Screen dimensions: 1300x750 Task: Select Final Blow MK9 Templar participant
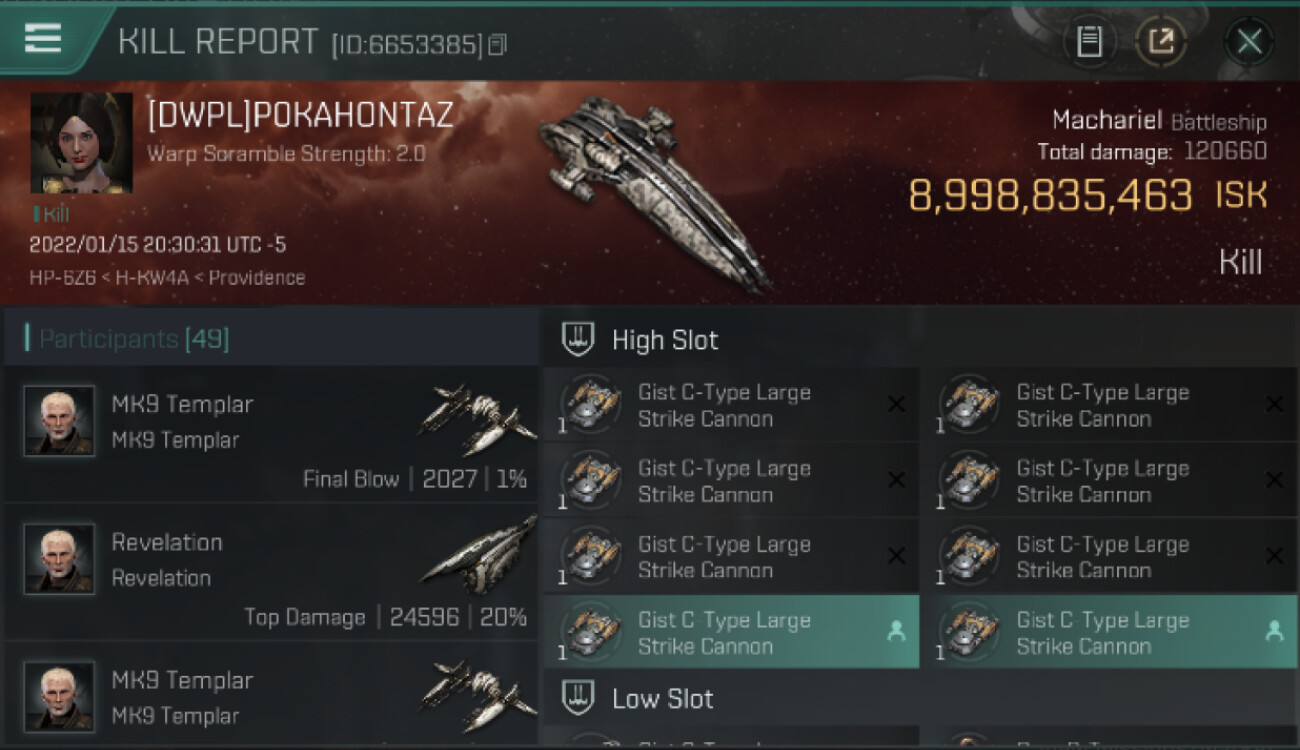[x=271, y=434]
